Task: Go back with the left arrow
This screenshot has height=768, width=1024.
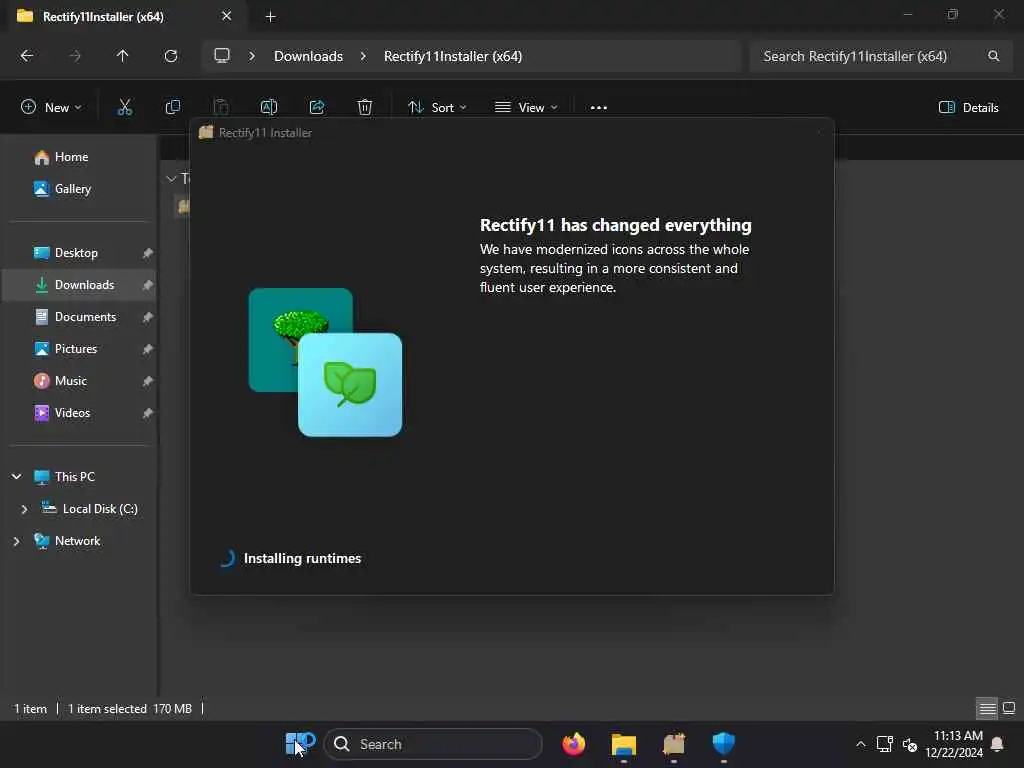Action: pyautogui.click(x=27, y=56)
